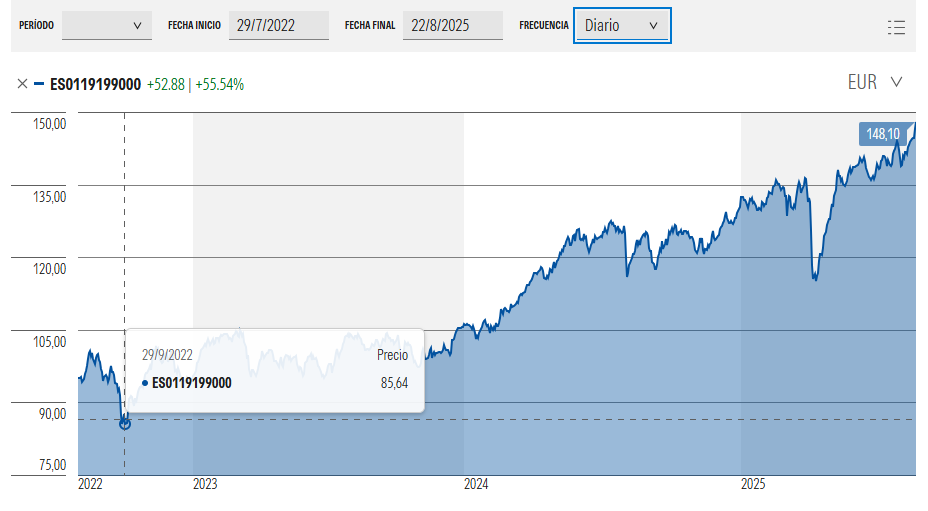Open the chart options list icon
Viewport: 928px width, 511px height.
click(x=896, y=27)
